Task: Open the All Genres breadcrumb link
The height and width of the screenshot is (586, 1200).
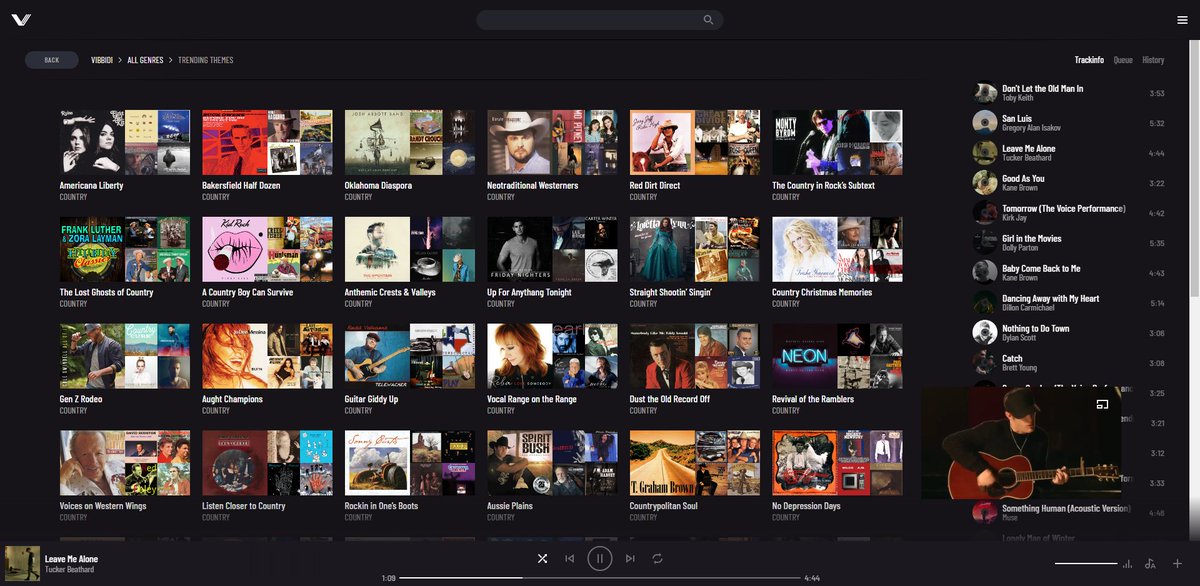Action: [145, 60]
